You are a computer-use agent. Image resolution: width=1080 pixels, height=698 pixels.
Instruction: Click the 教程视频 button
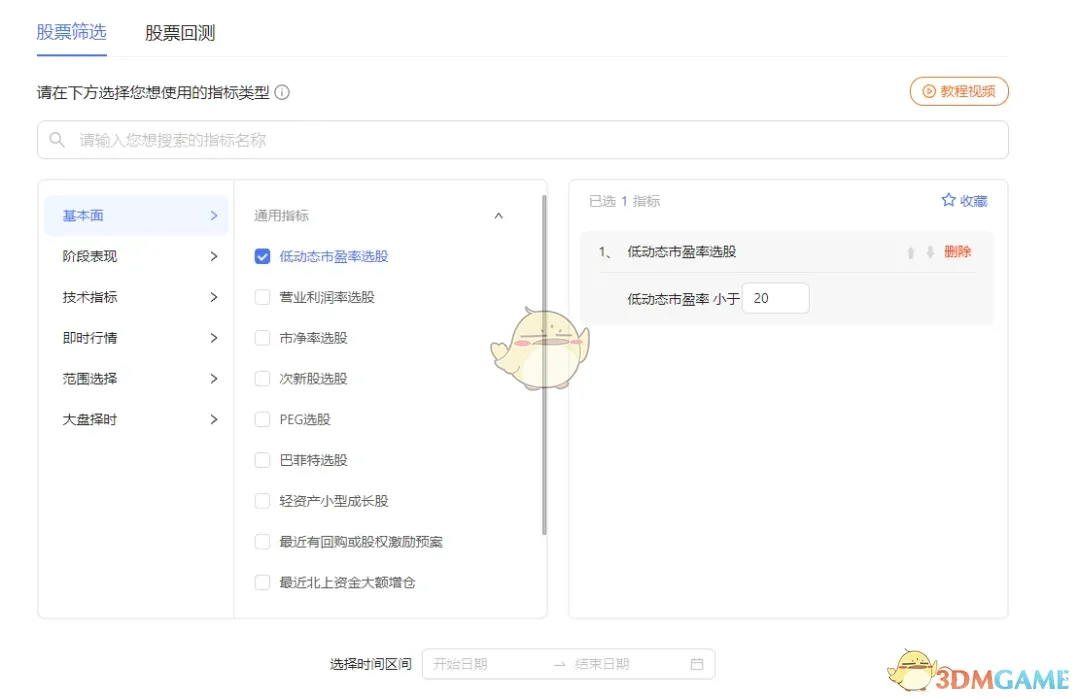958,90
